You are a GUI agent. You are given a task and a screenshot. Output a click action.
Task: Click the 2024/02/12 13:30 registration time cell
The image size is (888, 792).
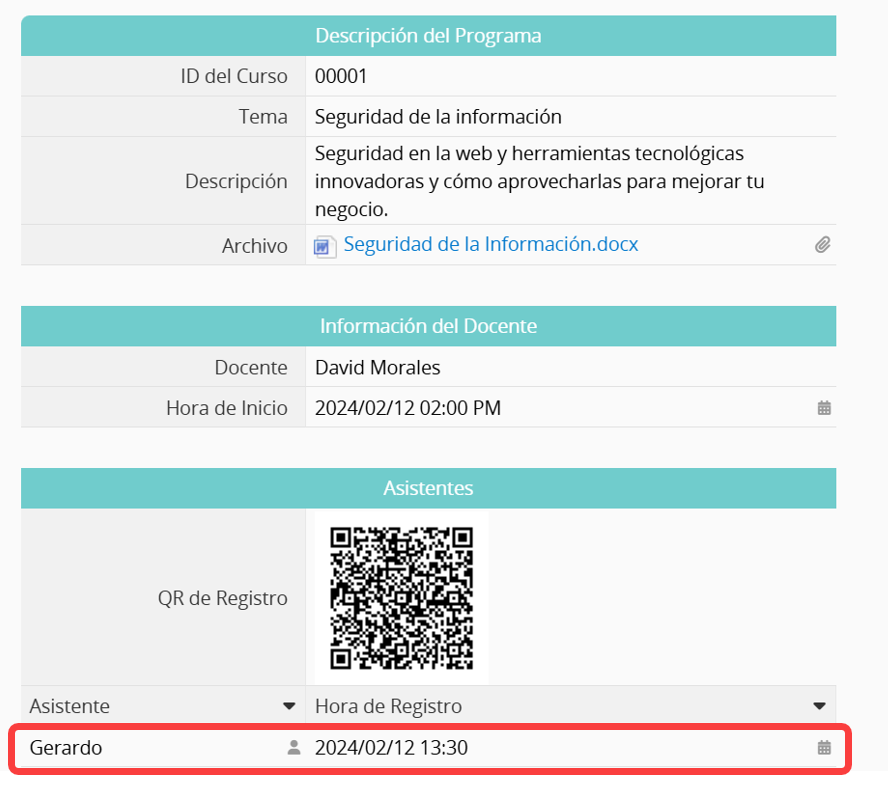click(391, 747)
